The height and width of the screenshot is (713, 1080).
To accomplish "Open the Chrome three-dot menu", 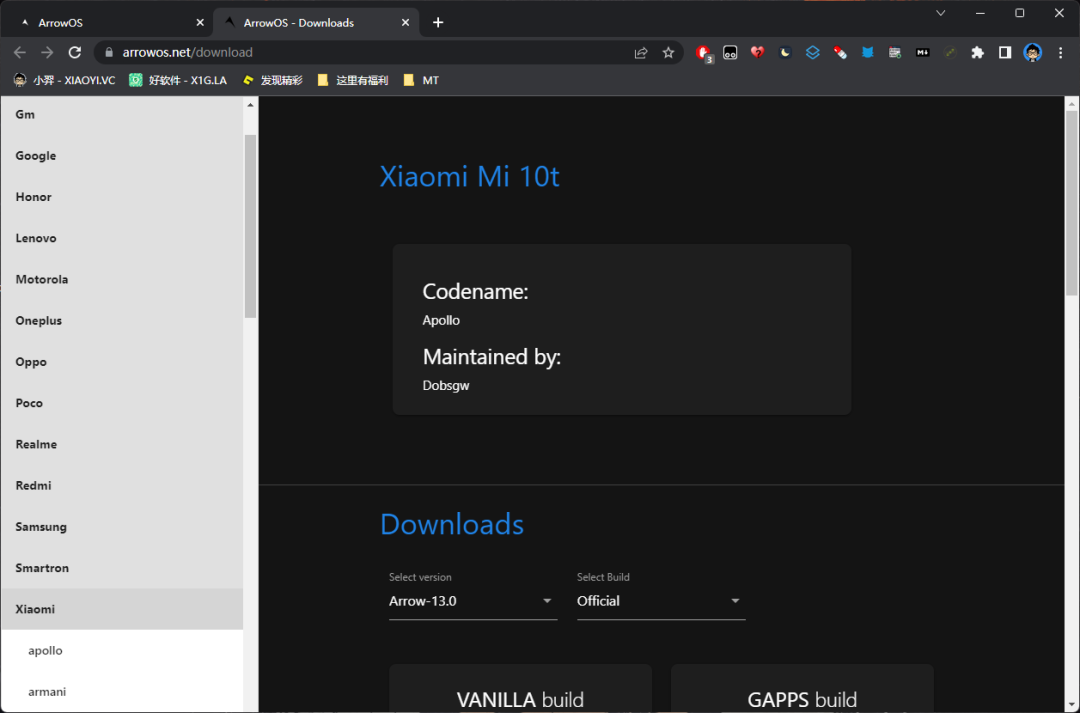I will click(x=1060, y=53).
